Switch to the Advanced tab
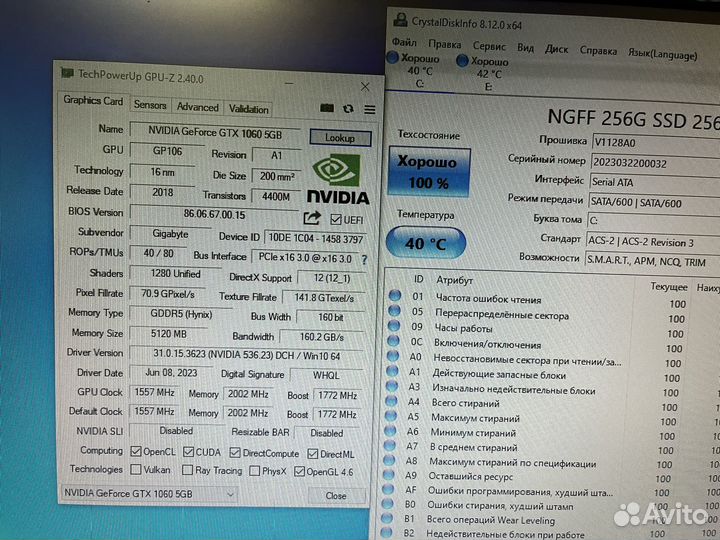Screen dimensions: 720x540 click(198, 107)
